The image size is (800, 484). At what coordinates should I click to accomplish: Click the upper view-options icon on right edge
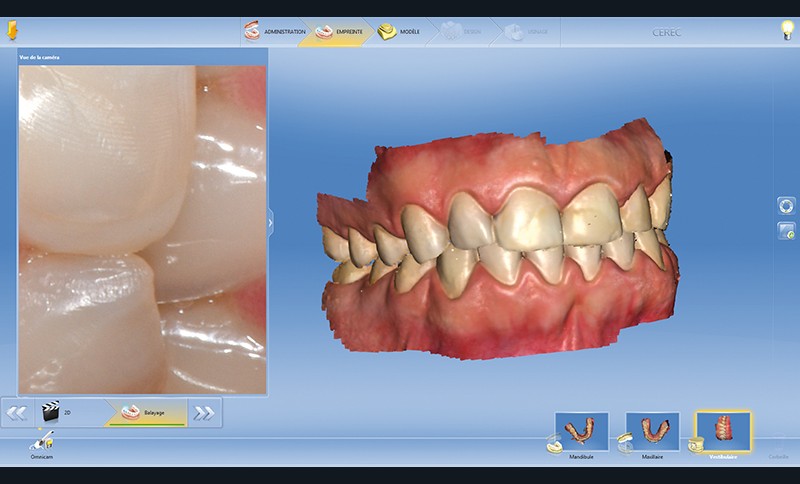[786, 205]
